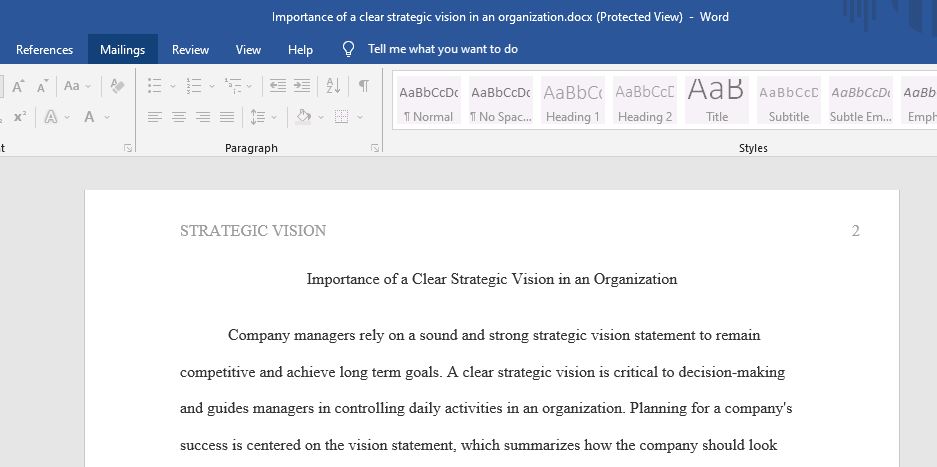Switch to the Review tab

190,50
